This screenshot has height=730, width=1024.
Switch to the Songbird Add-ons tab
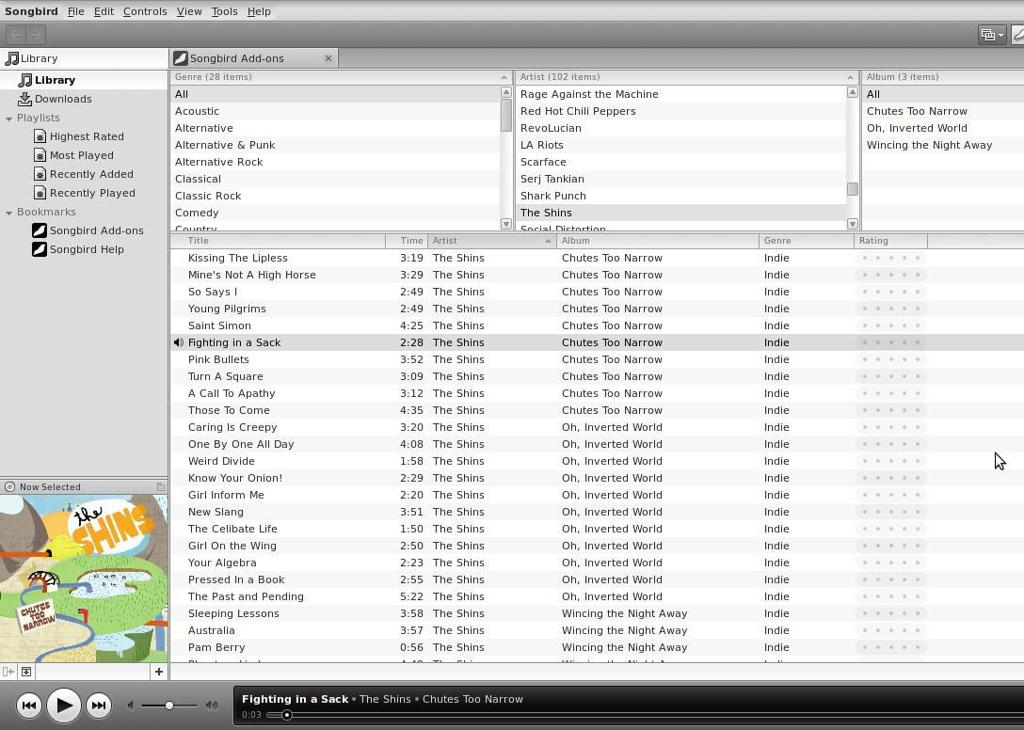[x=253, y=58]
